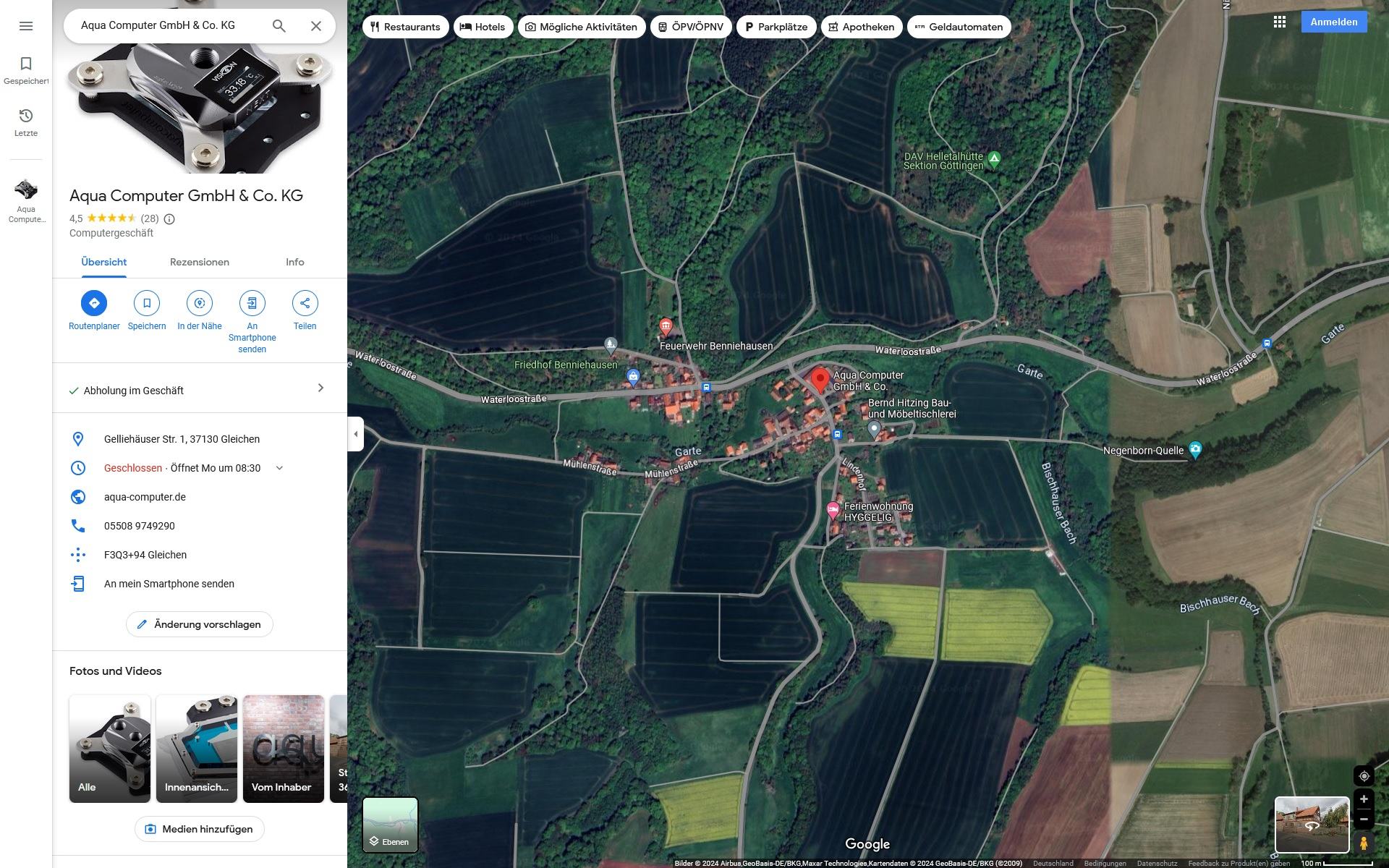Viewport: 1389px width, 868px height.
Task: Select Parkplätze chip
Action: (x=776, y=27)
